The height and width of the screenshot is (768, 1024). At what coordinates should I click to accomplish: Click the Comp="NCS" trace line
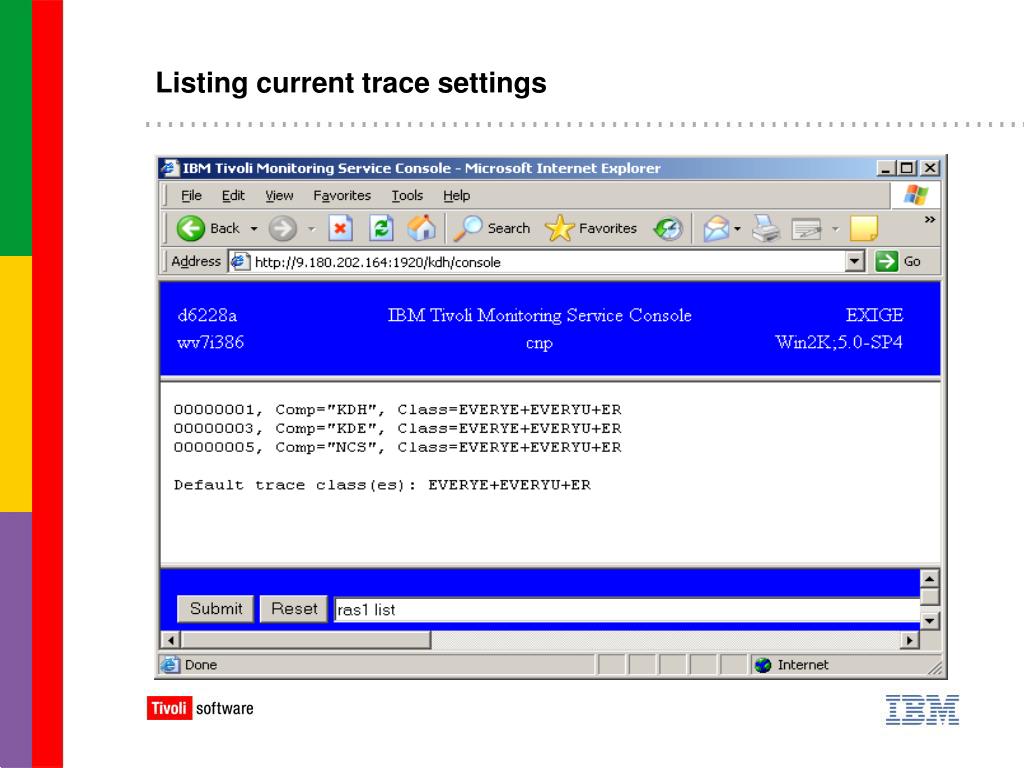pos(397,447)
